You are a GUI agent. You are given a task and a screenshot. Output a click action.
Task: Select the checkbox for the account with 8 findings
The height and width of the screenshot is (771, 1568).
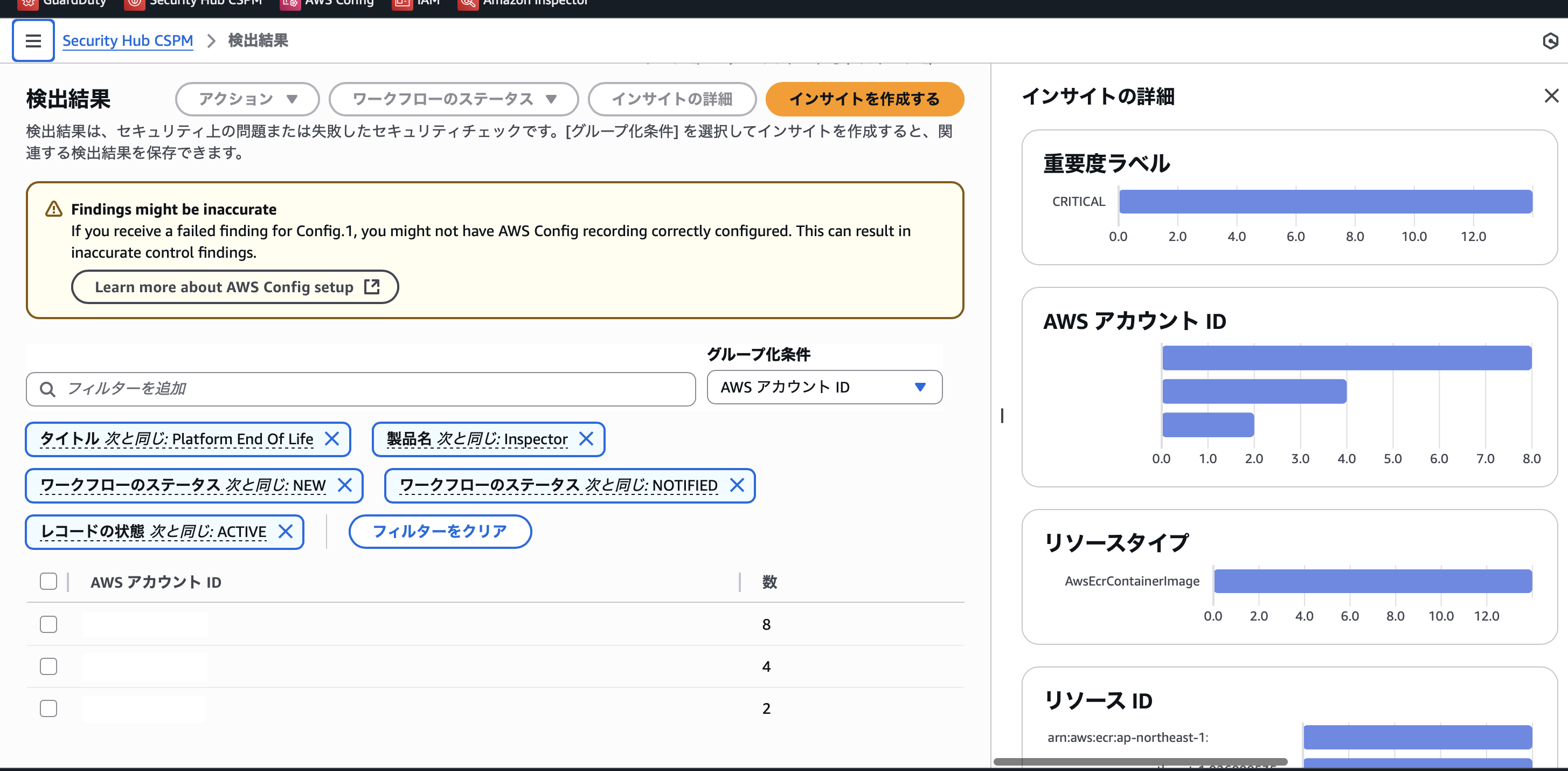[x=48, y=624]
